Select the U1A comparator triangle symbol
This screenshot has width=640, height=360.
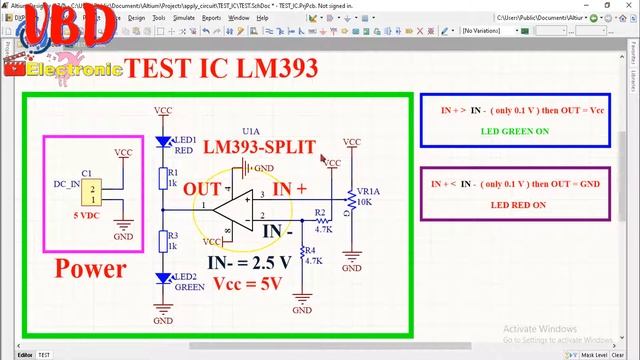point(233,210)
